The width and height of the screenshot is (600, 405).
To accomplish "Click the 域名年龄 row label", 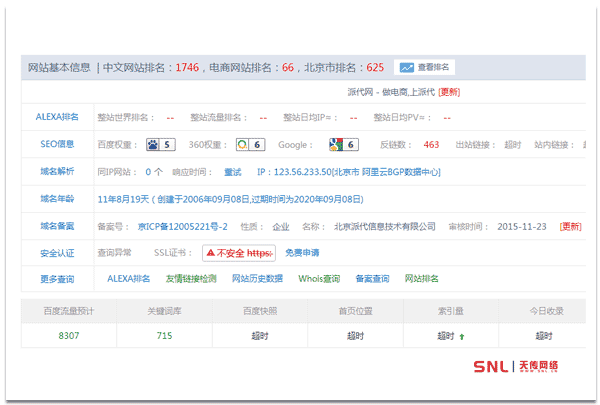I will pyautogui.click(x=57, y=199).
